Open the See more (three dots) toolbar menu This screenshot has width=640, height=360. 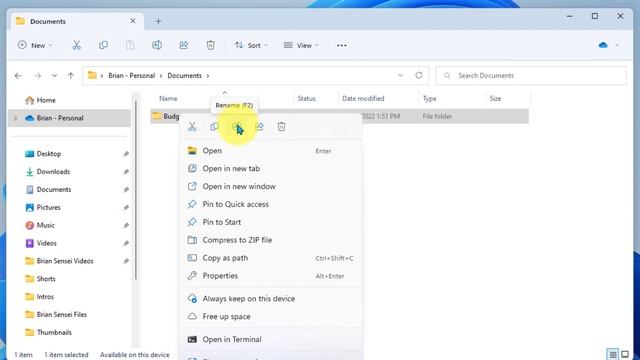[342, 45]
